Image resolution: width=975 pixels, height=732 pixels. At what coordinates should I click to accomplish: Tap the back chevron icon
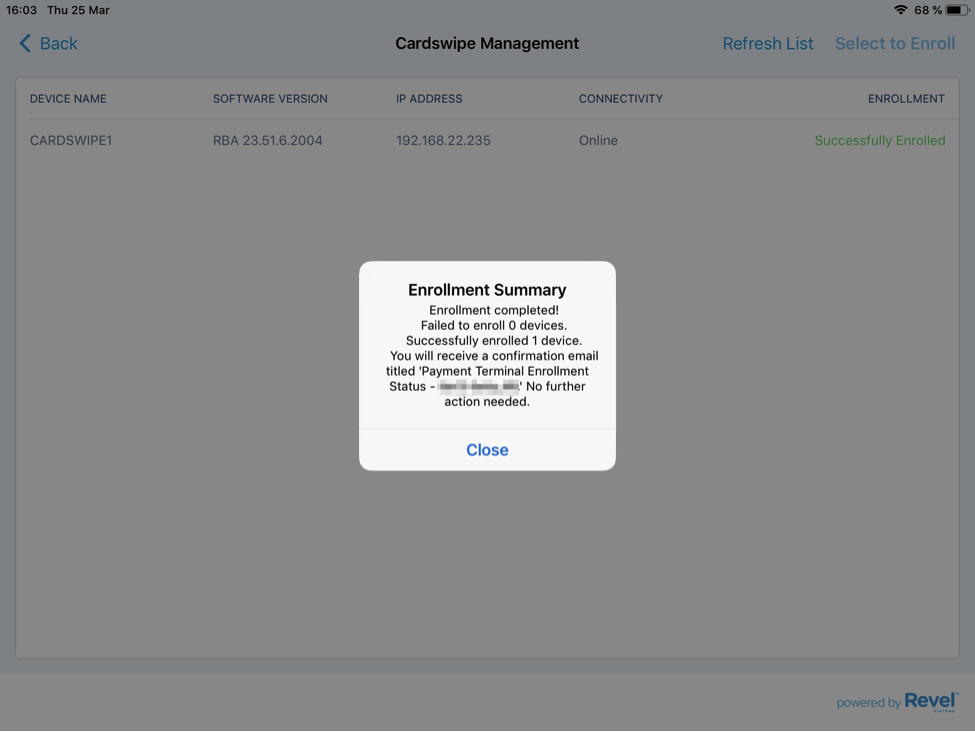24,43
